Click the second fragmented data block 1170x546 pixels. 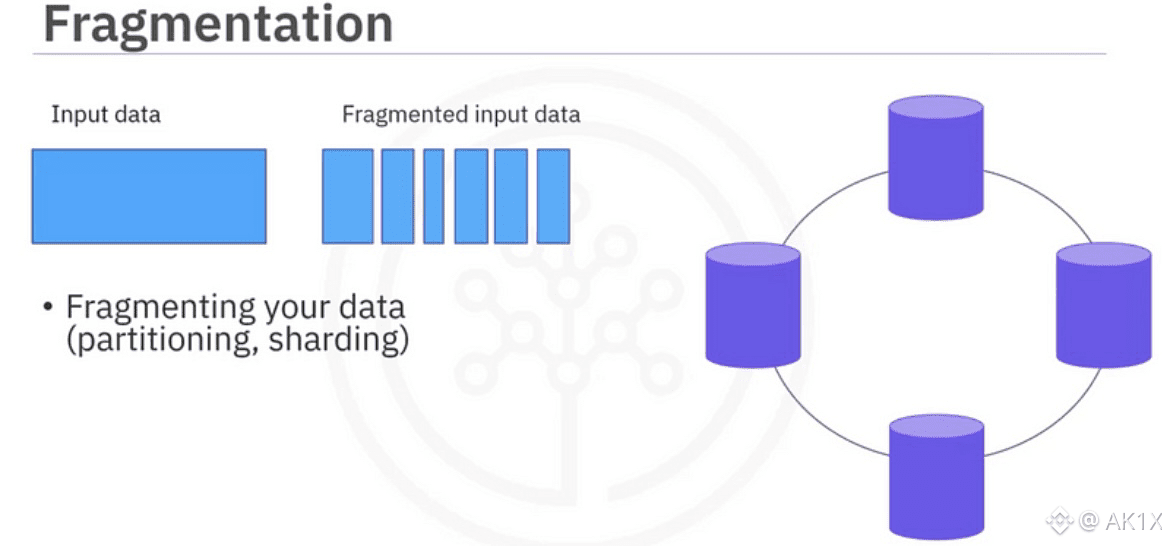(397, 196)
